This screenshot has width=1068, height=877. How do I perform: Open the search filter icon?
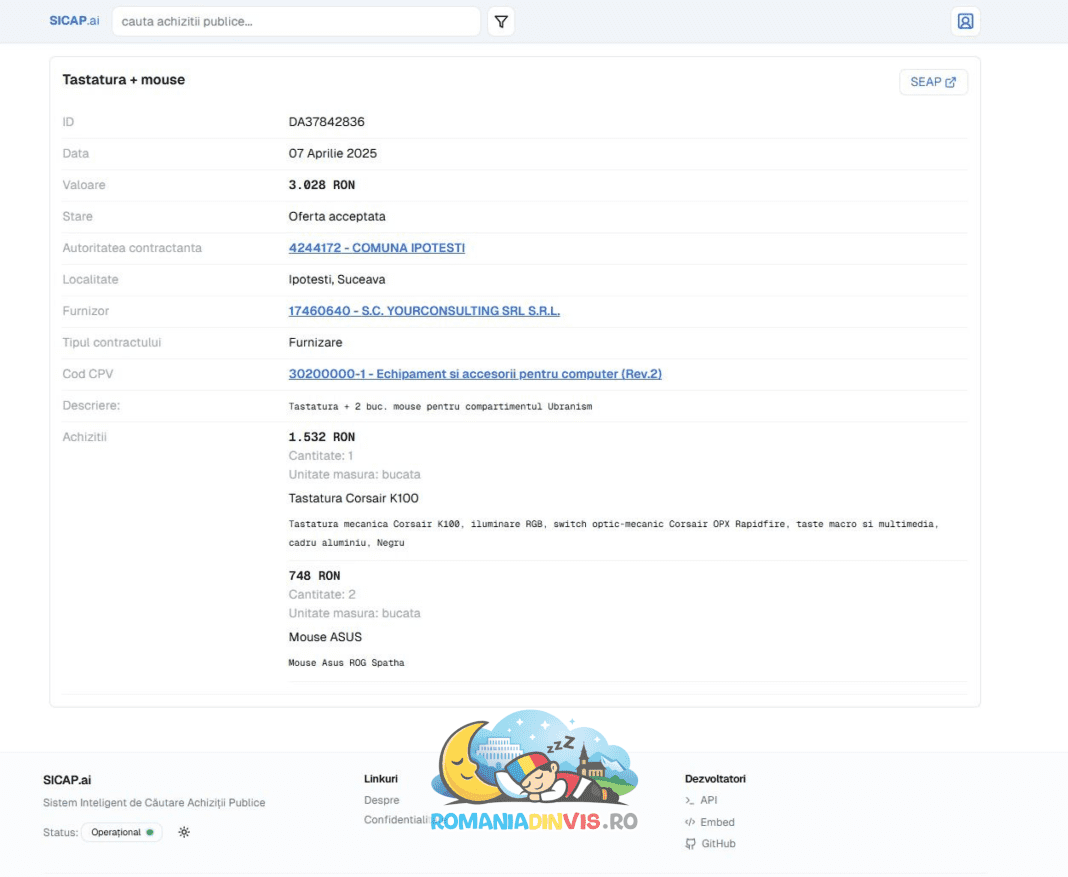pos(501,22)
